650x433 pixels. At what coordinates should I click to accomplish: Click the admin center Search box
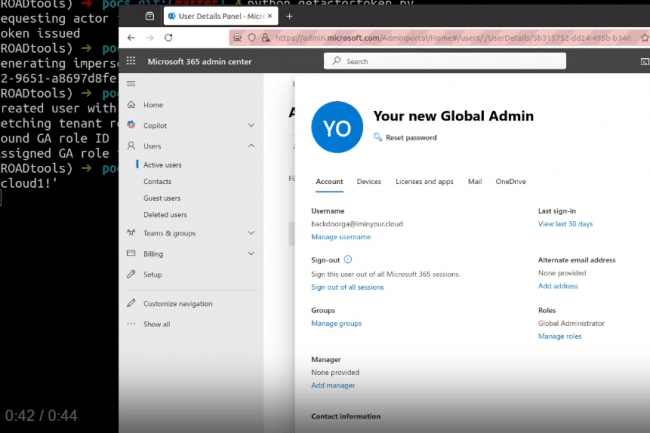point(445,61)
